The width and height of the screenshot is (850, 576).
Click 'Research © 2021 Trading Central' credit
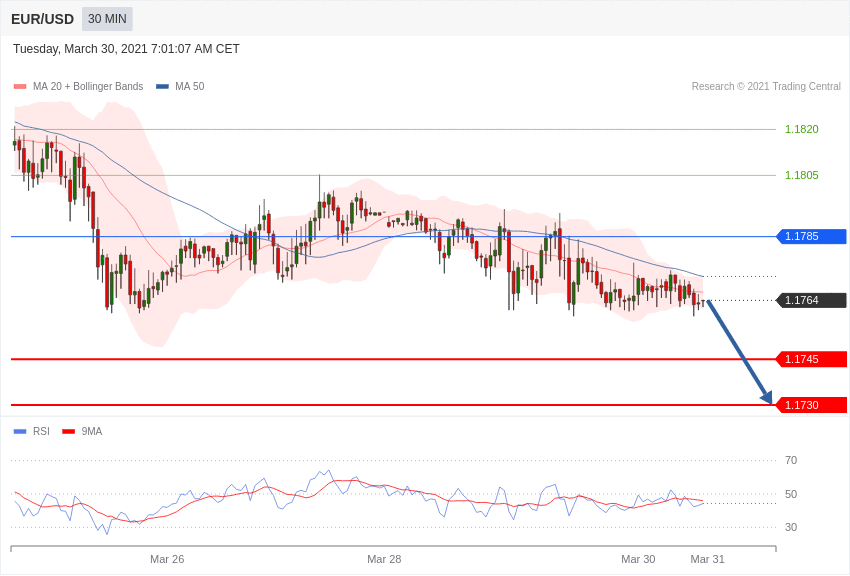pos(766,86)
